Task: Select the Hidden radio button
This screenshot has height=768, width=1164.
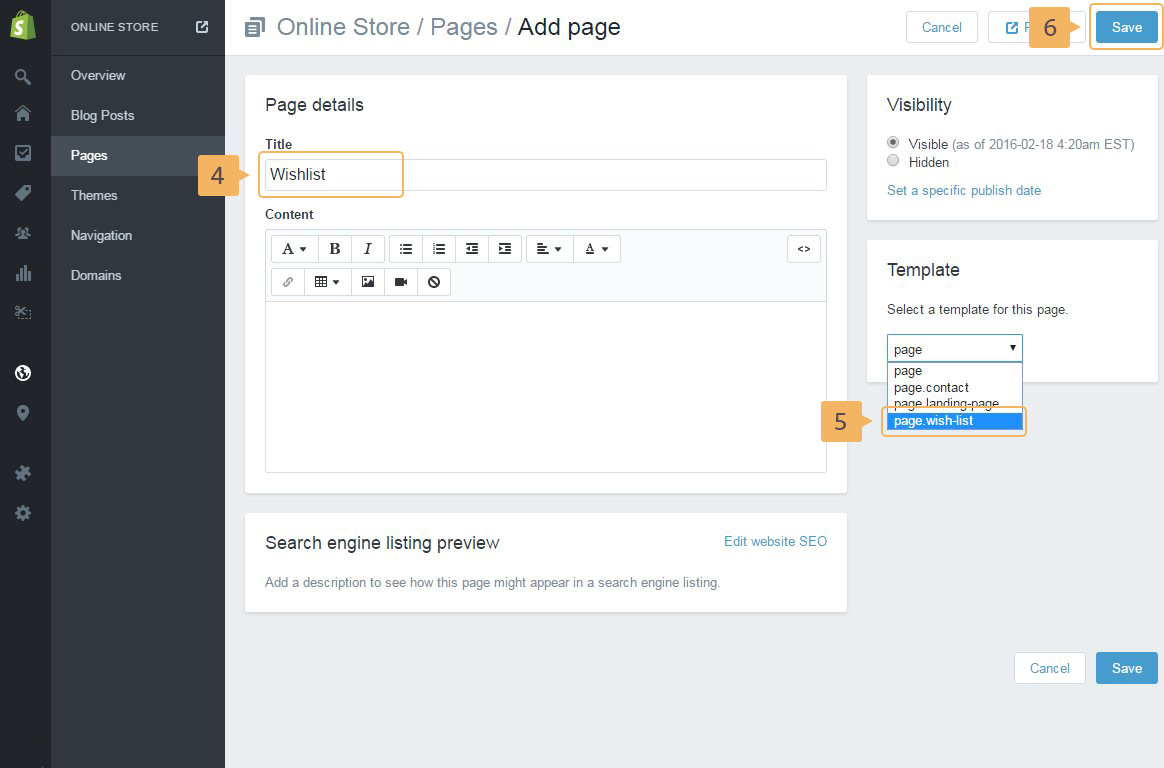Action: 893,161
